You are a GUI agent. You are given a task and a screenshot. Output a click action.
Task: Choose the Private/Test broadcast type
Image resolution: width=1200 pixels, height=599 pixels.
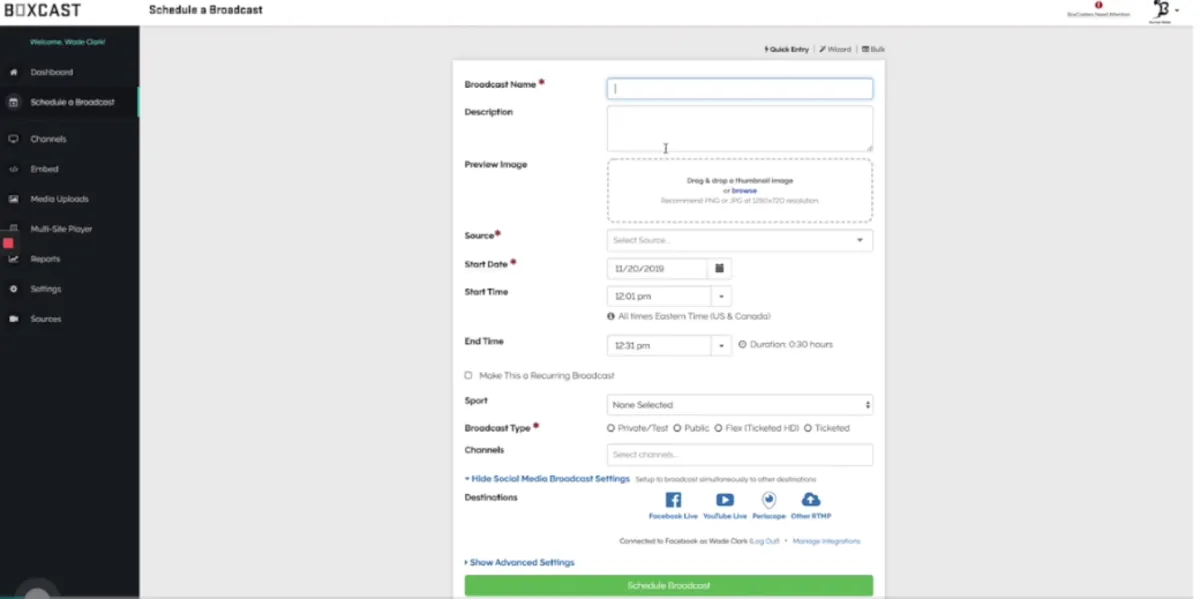(x=611, y=428)
